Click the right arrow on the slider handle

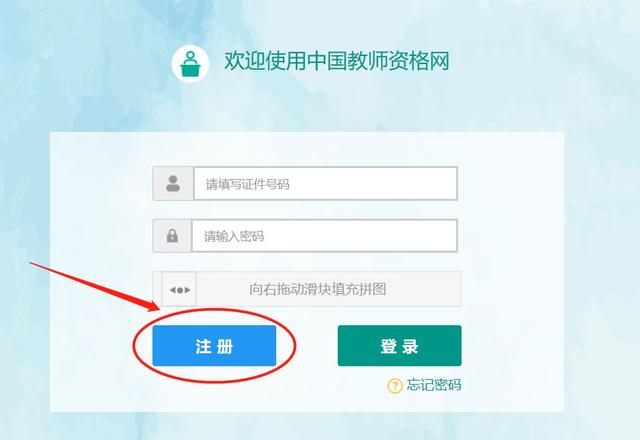(187, 290)
